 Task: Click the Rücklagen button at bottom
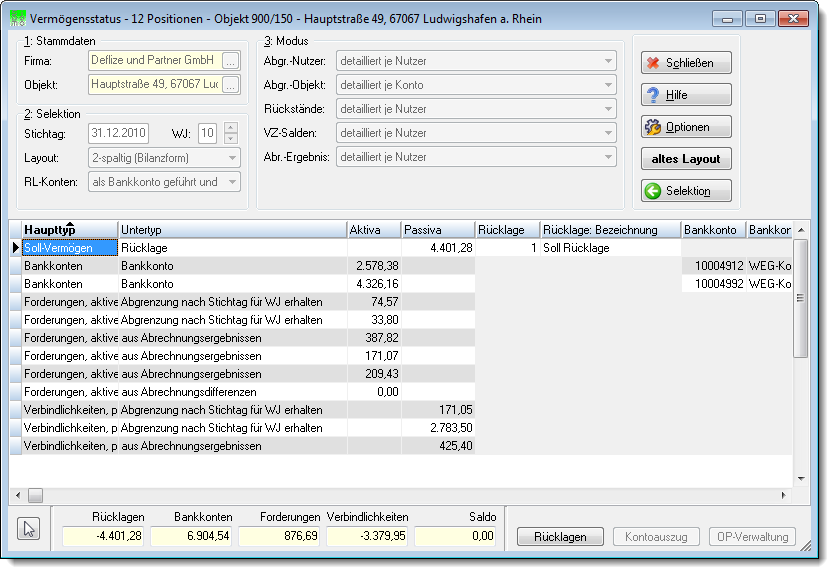point(560,537)
